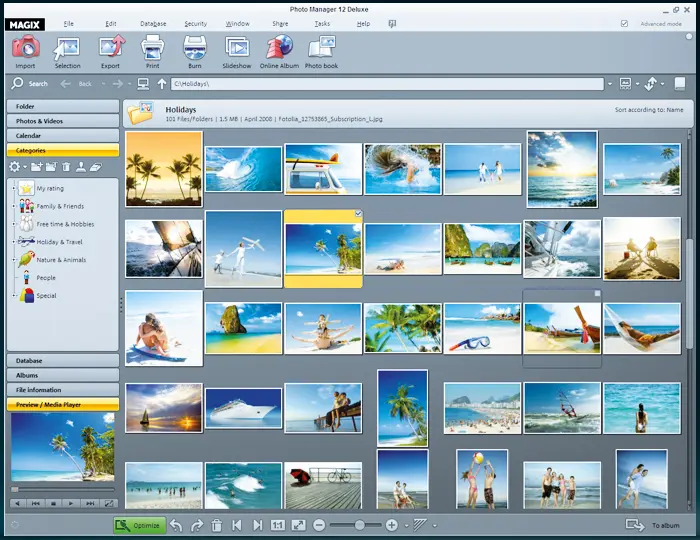Click the zoom in plus button

point(392,525)
